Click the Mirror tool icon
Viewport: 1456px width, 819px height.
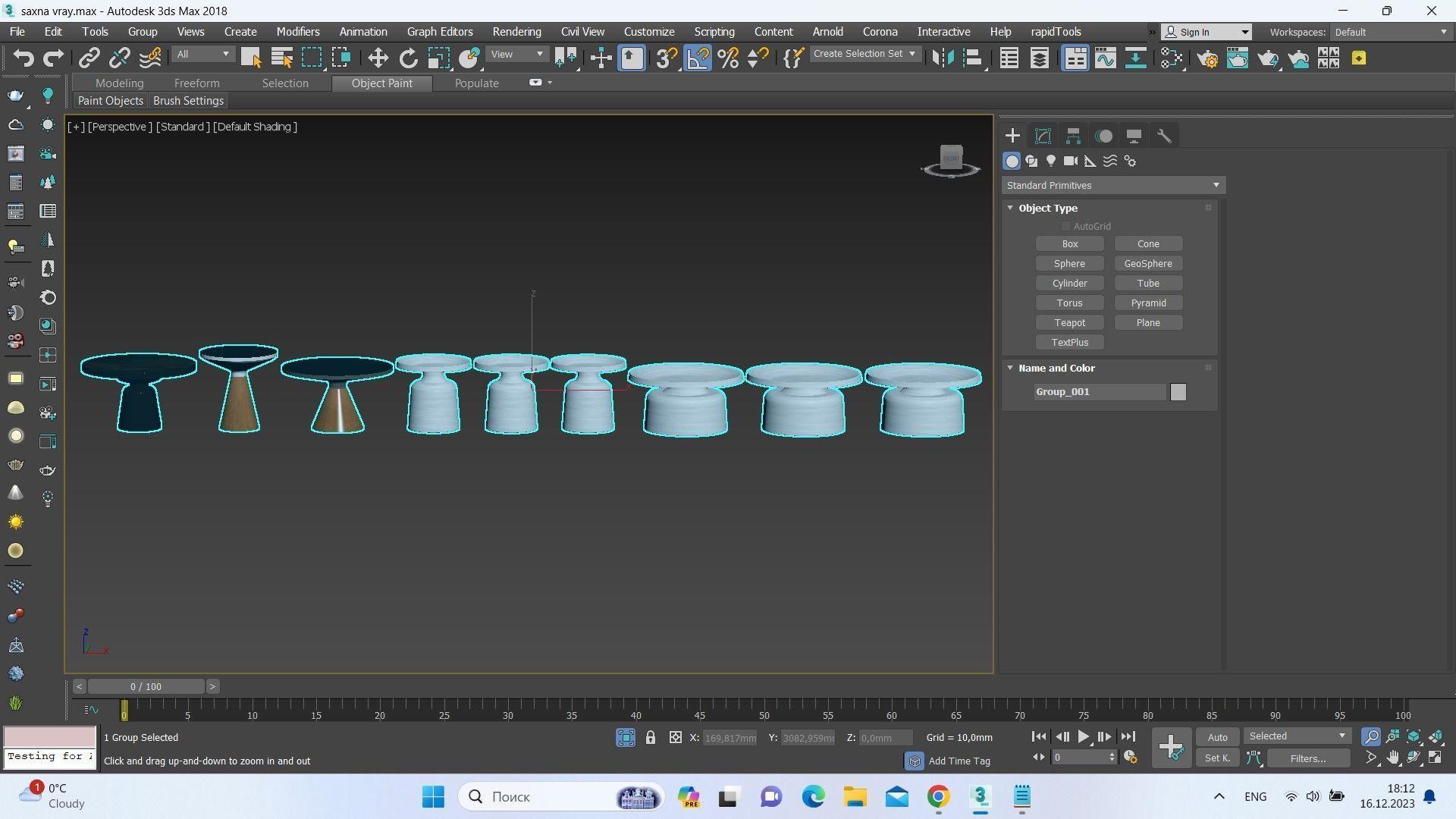click(942, 58)
